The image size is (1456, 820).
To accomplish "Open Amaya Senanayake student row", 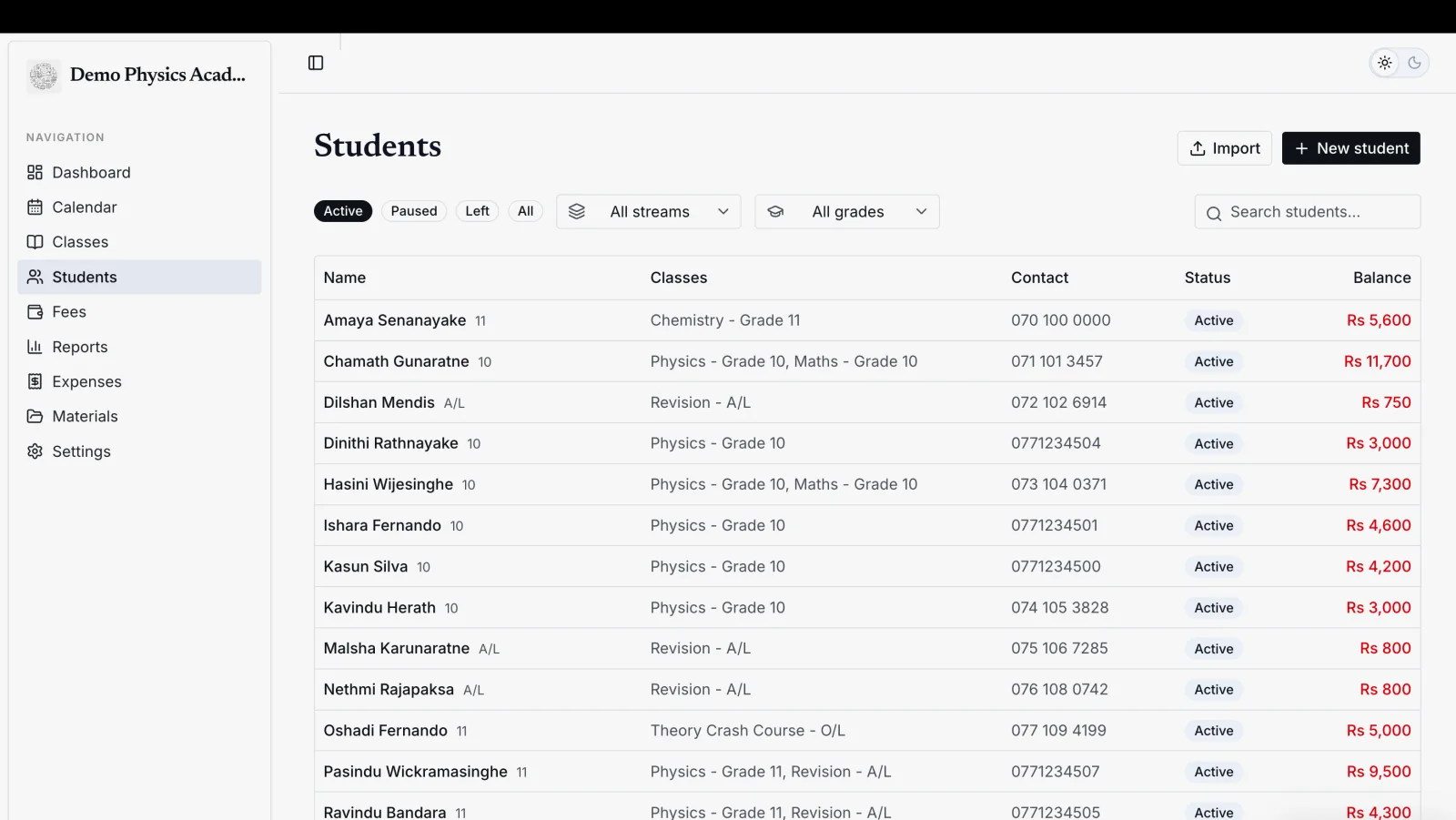I will point(867,320).
